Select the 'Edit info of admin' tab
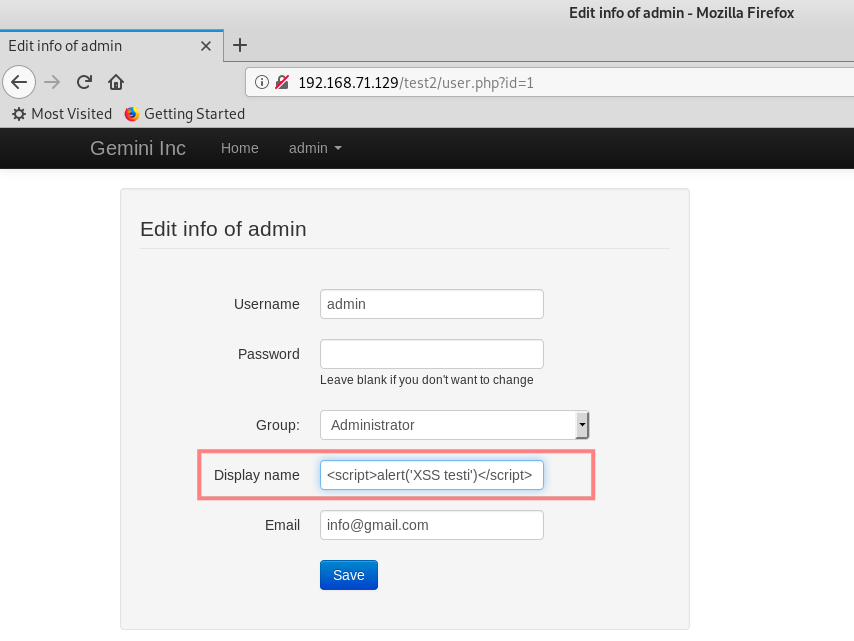854x641 pixels. [112, 46]
